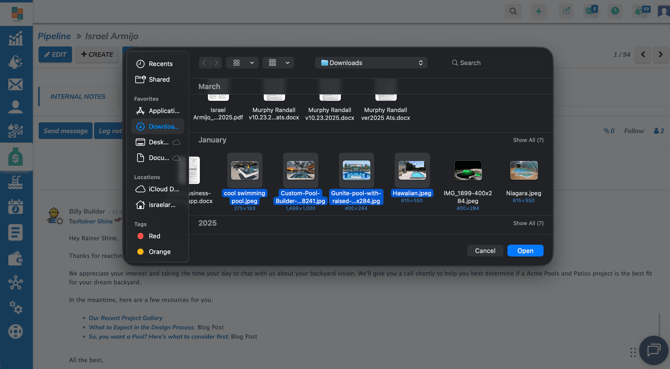Screen dimensions: 670x369
Task: Select Murphy Randall ver2025 Ats.docx file
Action: [385, 114]
